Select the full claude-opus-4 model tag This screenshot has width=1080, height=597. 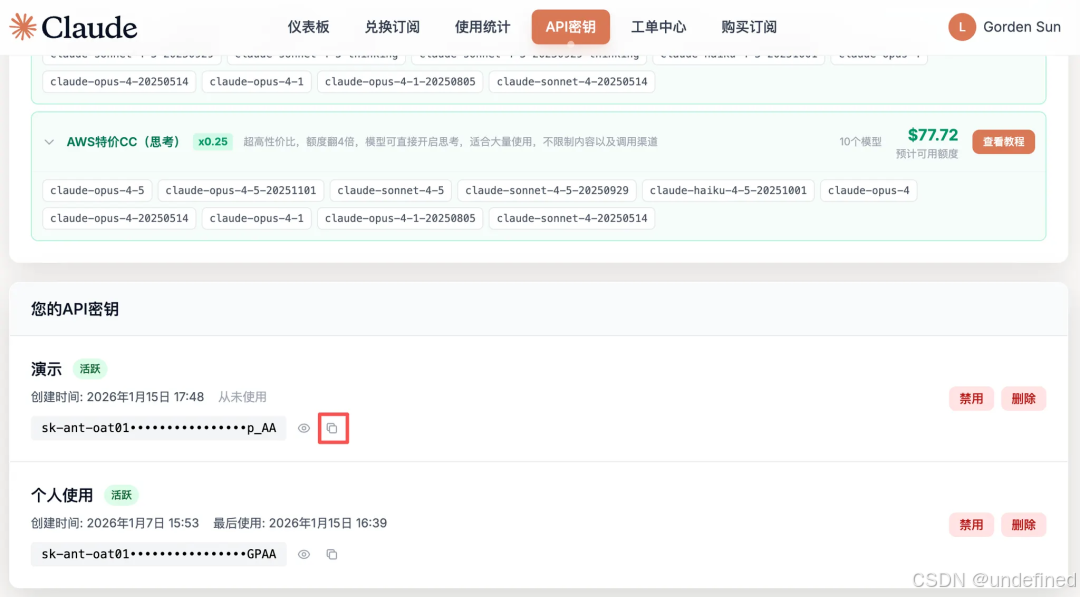click(869, 190)
